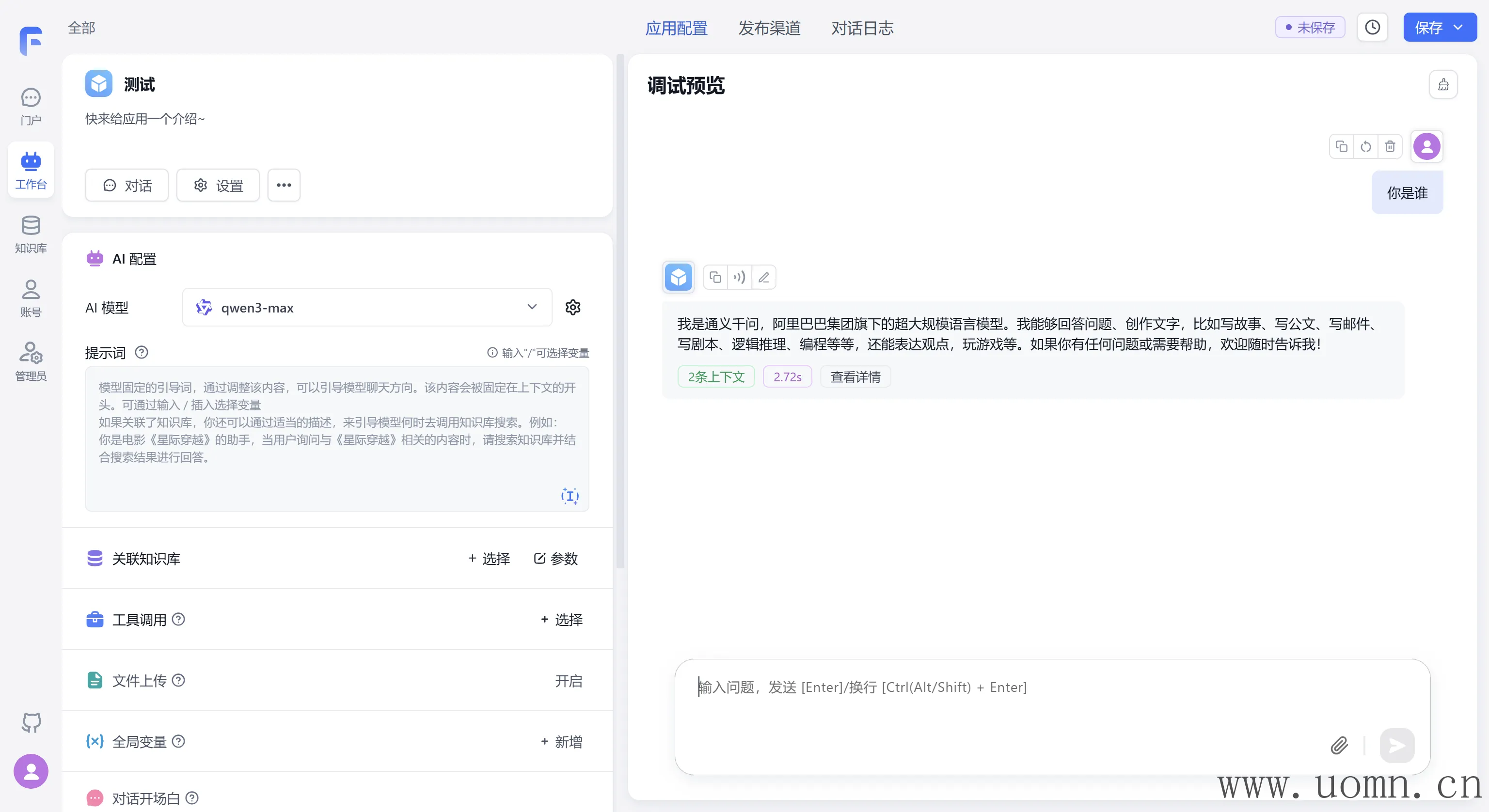Add a global variable with 新增
Screen dimensions: 1489x812
click(561, 741)
